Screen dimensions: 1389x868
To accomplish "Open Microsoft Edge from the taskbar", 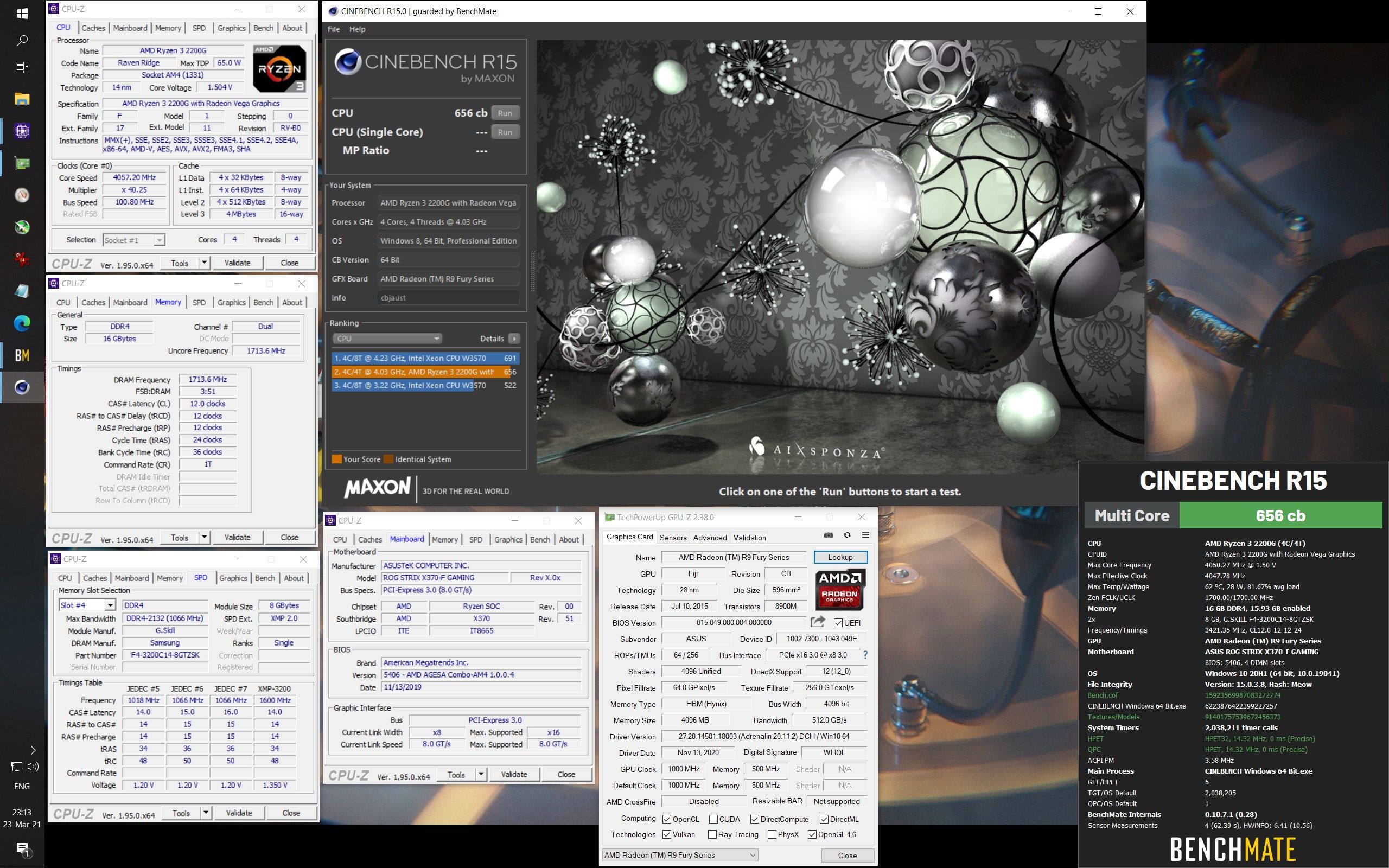I will click(x=22, y=323).
